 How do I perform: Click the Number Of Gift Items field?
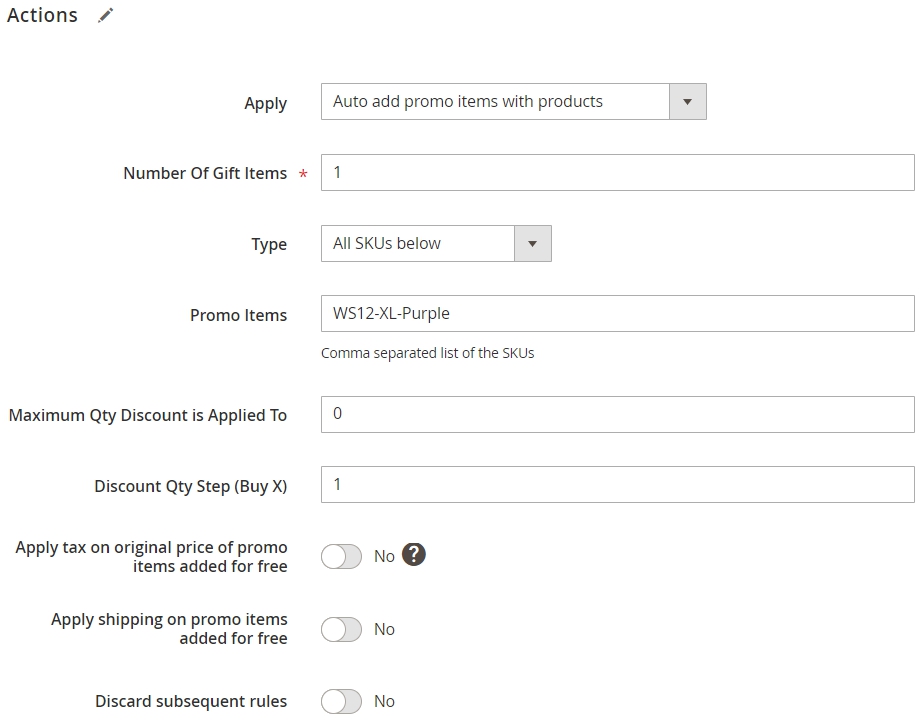(617, 173)
